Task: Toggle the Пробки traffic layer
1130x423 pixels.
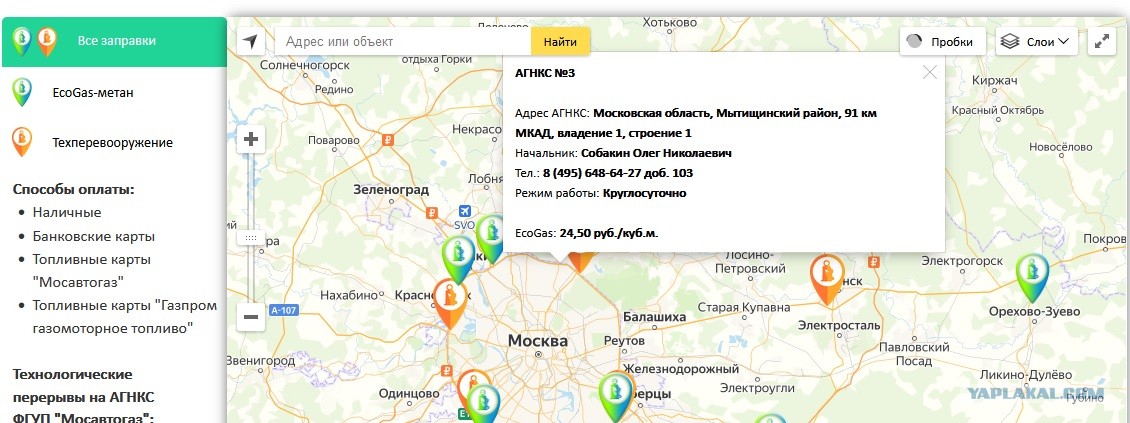Action: click(x=943, y=42)
